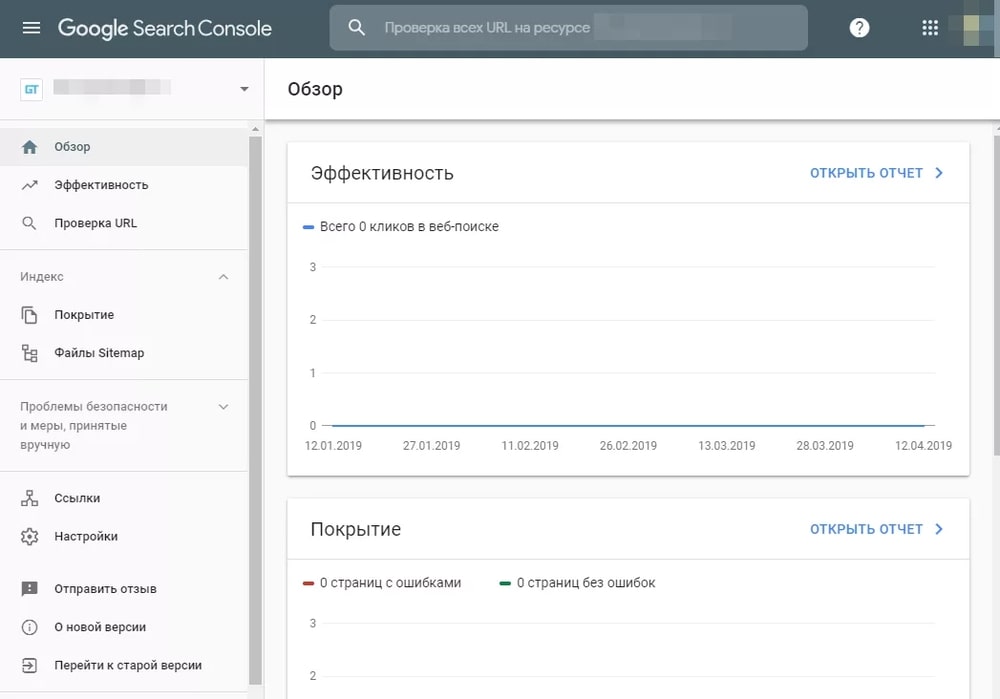Screen dimensions: 1000x699
Task: Click the Google Search Console logo
Action: [165, 28]
